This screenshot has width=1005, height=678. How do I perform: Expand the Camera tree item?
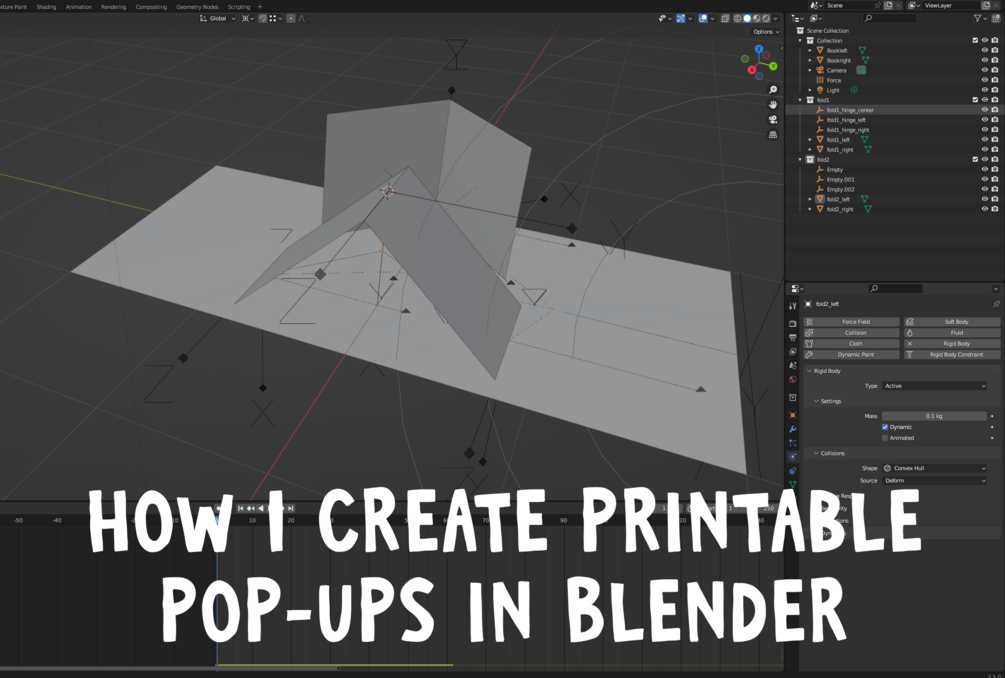coord(810,70)
